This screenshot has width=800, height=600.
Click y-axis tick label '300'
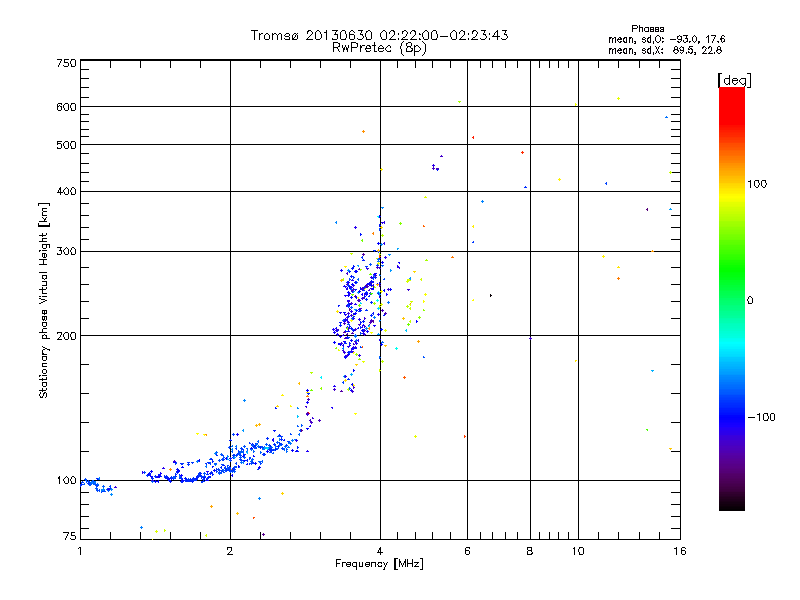tap(66, 252)
